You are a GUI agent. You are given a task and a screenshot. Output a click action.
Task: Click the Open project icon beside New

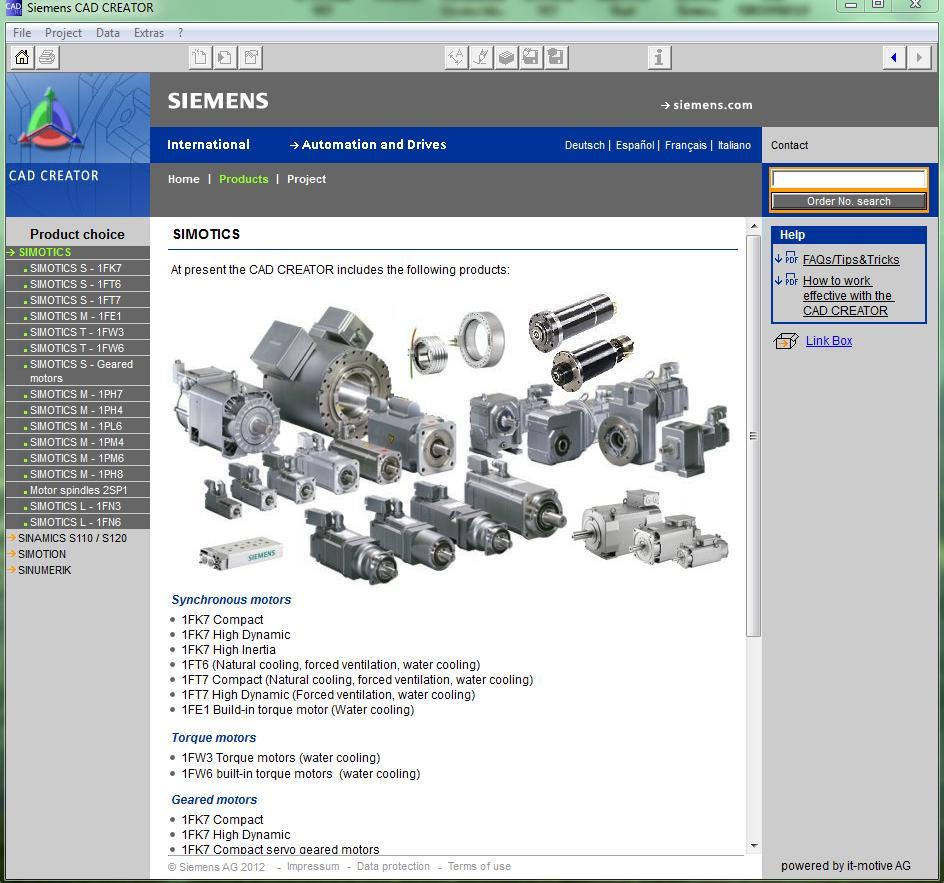coord(225,58)
